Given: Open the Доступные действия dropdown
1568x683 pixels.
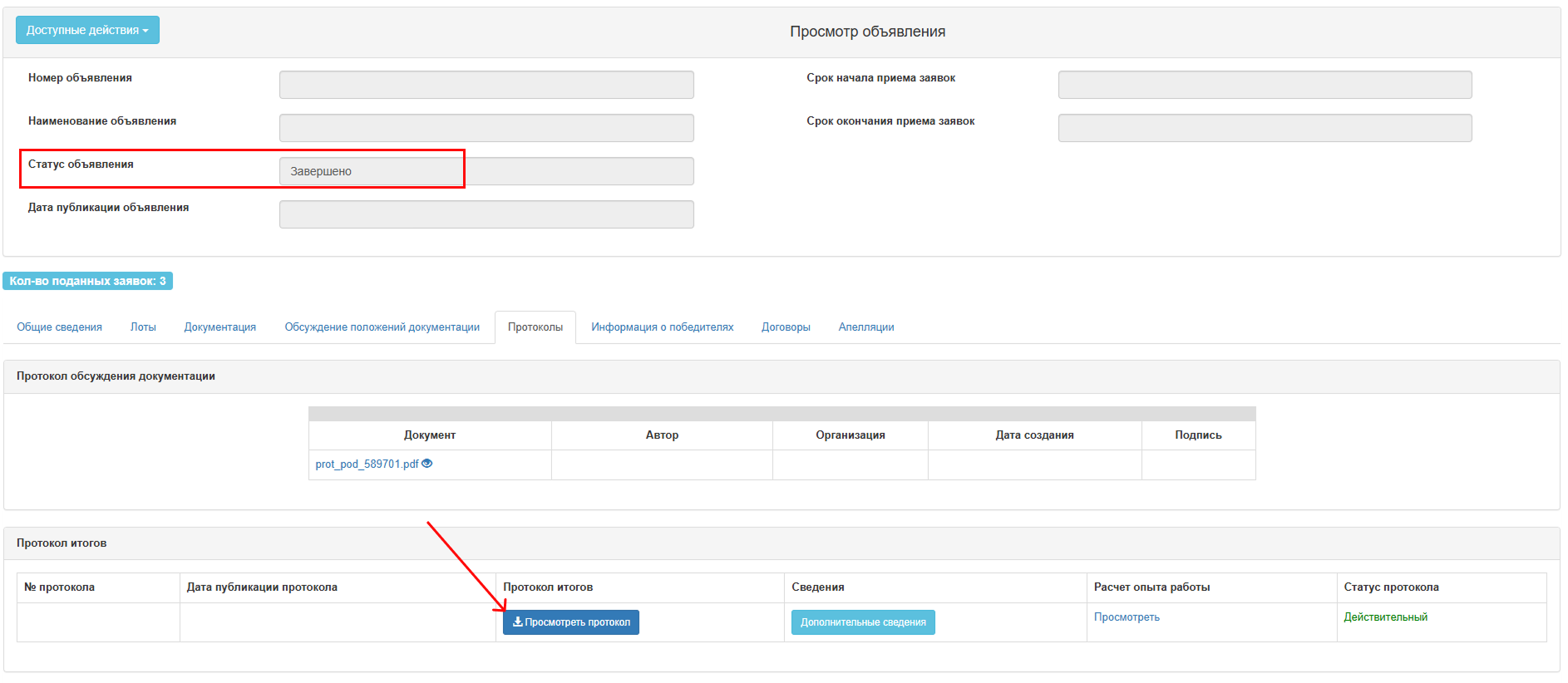Looking at the screenshot, I should coord(87,30).
